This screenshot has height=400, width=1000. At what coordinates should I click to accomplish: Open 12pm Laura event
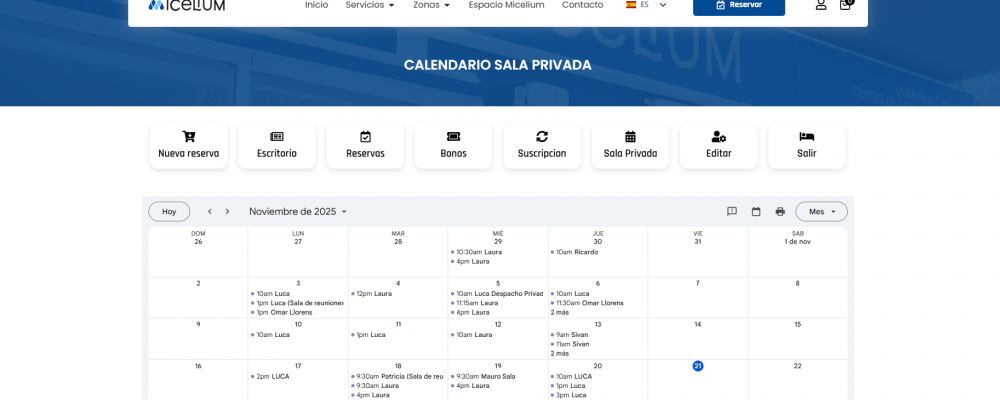[x=371, y=293]
